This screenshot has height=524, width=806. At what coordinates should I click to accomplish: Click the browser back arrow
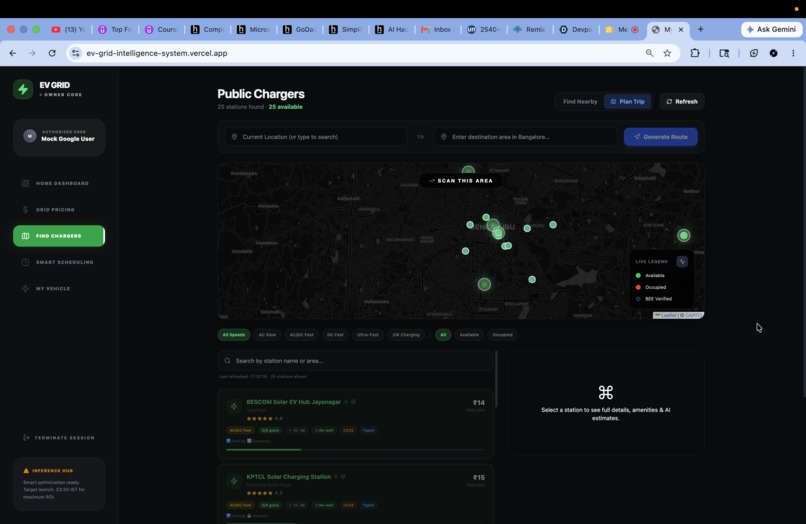[x=13, y=53]
